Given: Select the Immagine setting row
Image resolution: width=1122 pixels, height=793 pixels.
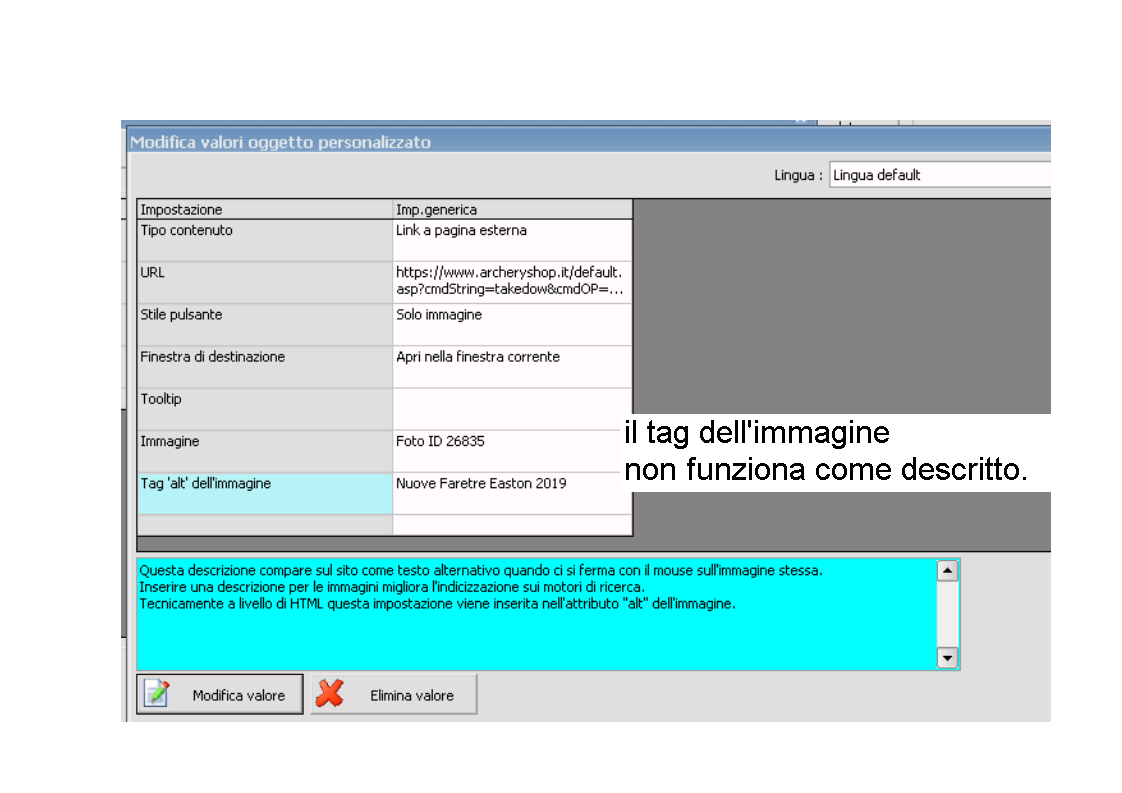Looking at the screenshot, I should coord(385,452).
